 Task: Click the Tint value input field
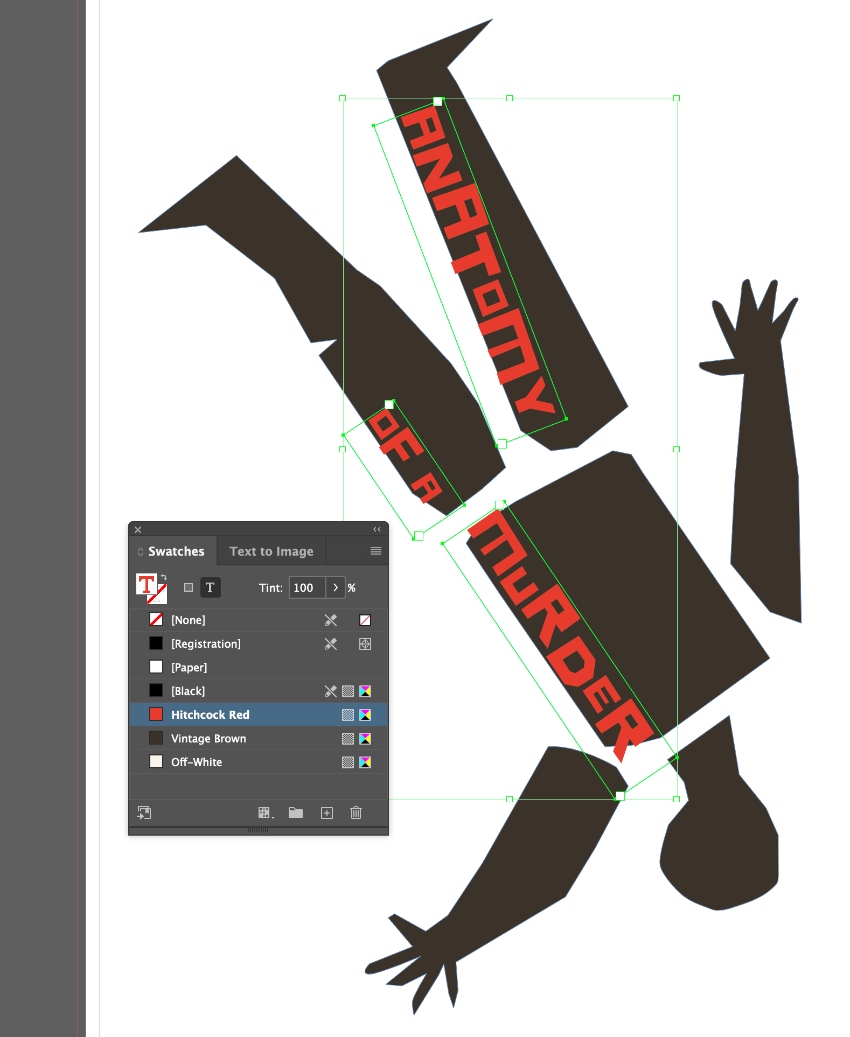(308, 587)
